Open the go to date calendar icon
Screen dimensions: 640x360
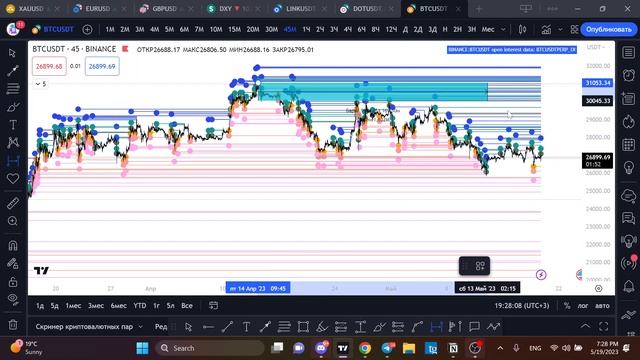[x=213, y=305]
